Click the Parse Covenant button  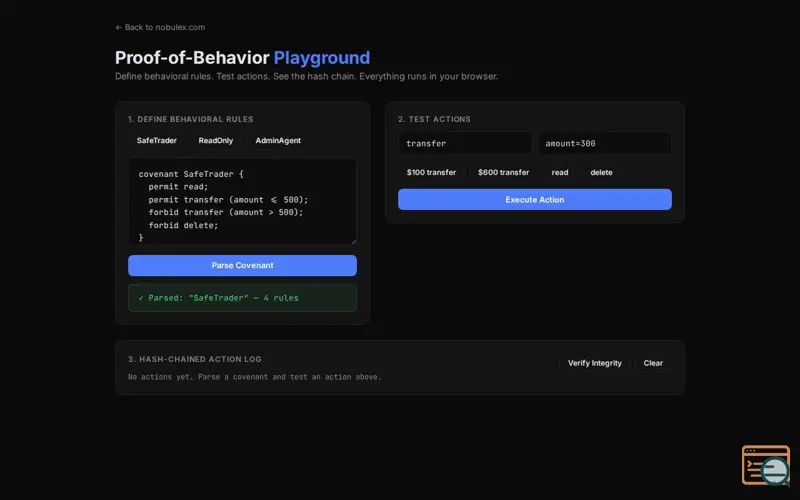(x=242, y=265)
